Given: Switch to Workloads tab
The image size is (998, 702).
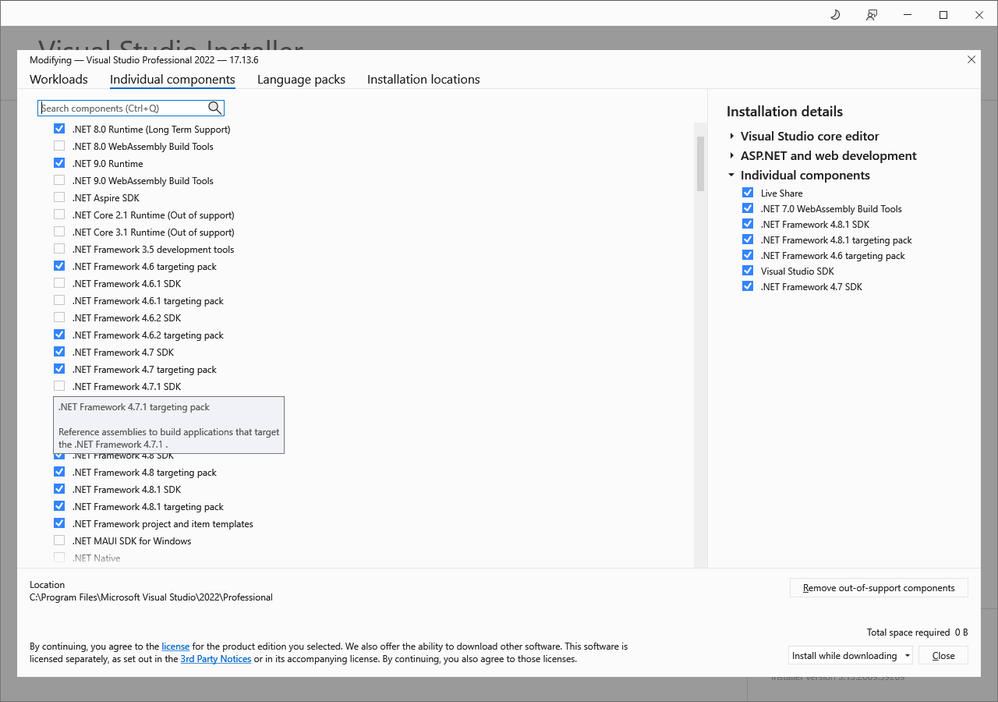Looking at the screenshot, I should coord(59,80).
